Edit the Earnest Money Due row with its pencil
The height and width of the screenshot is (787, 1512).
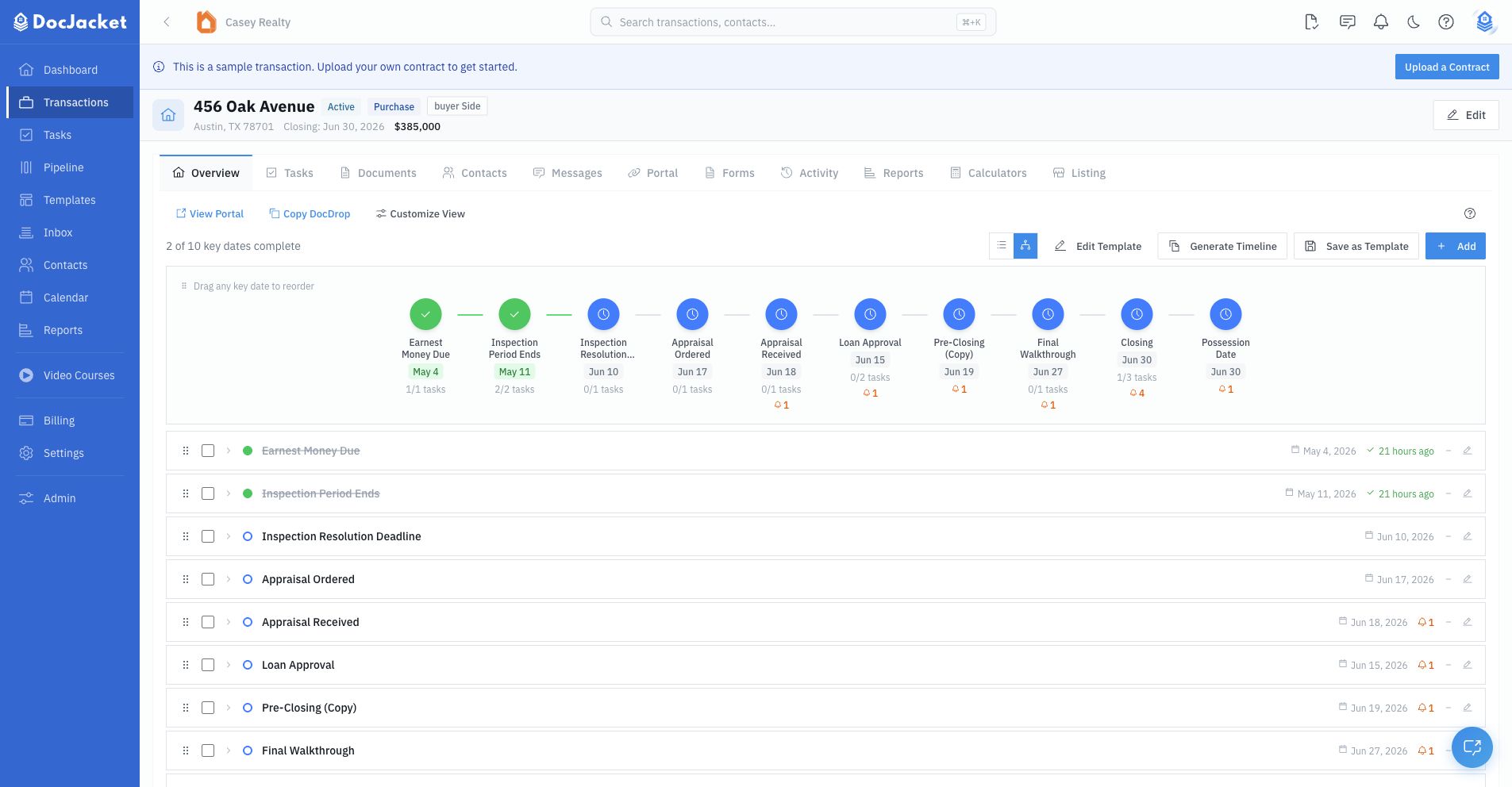(x=1468, y=451)
